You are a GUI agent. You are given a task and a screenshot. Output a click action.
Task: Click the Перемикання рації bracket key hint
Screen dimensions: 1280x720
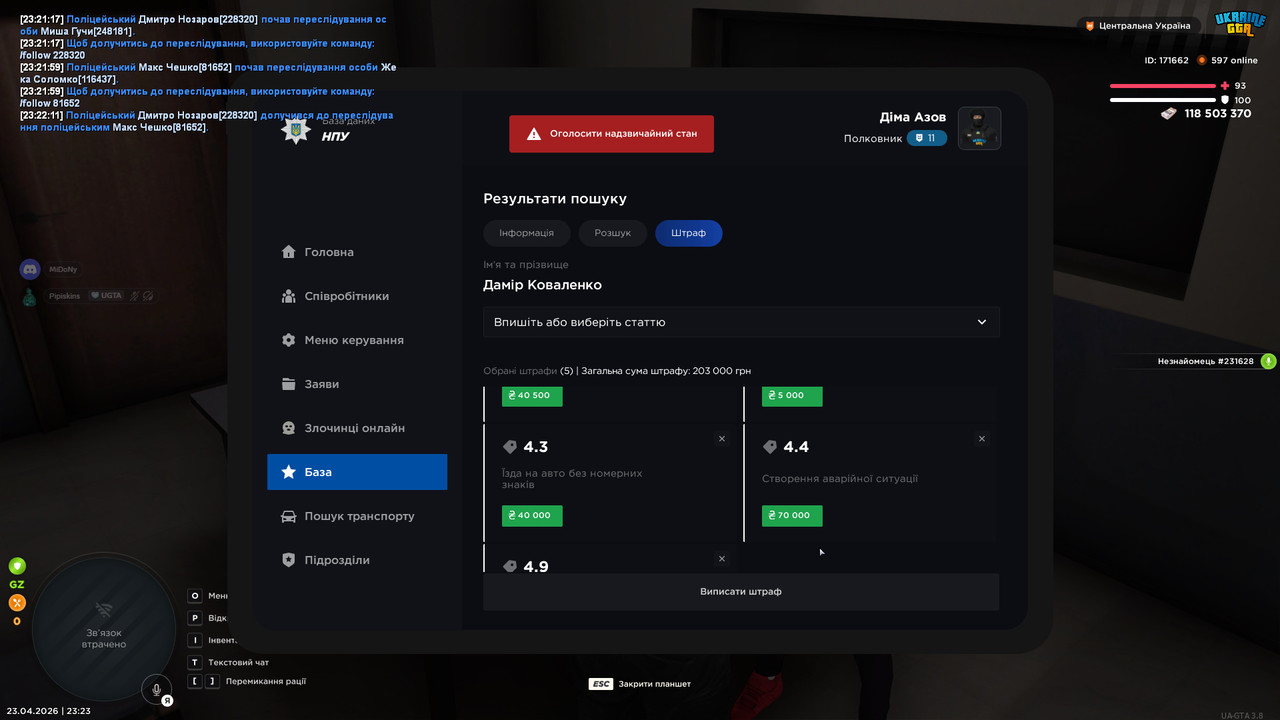[x=247, y=681]
